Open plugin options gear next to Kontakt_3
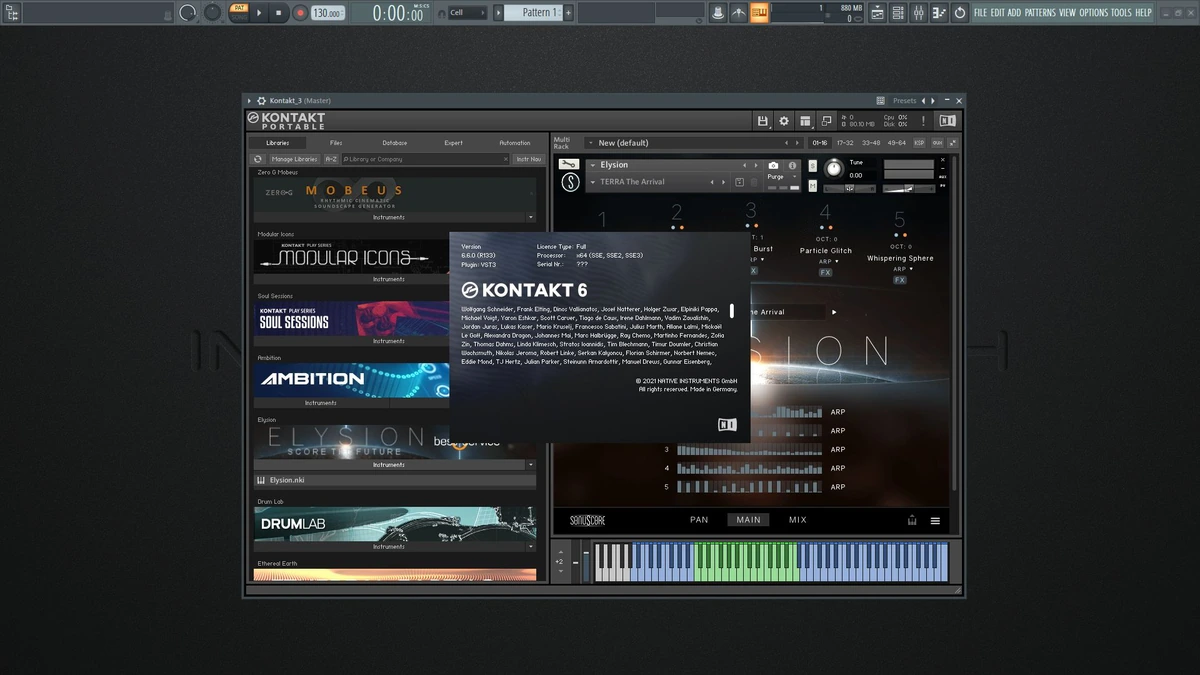Screen dimensions: 1200x675 click(x=261, y=100)
